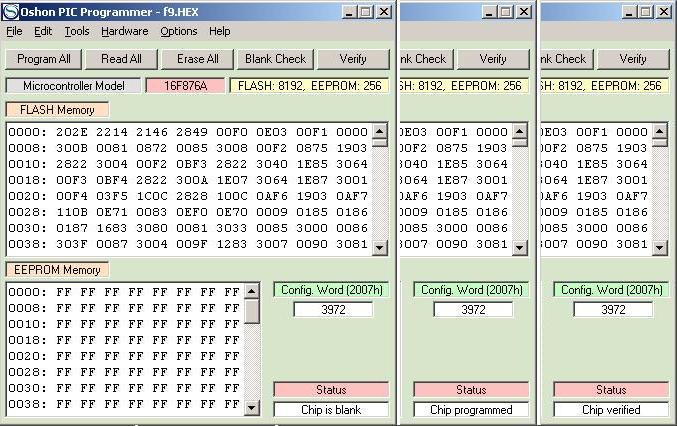Open the Tools menu

click(x=77, y=32)
